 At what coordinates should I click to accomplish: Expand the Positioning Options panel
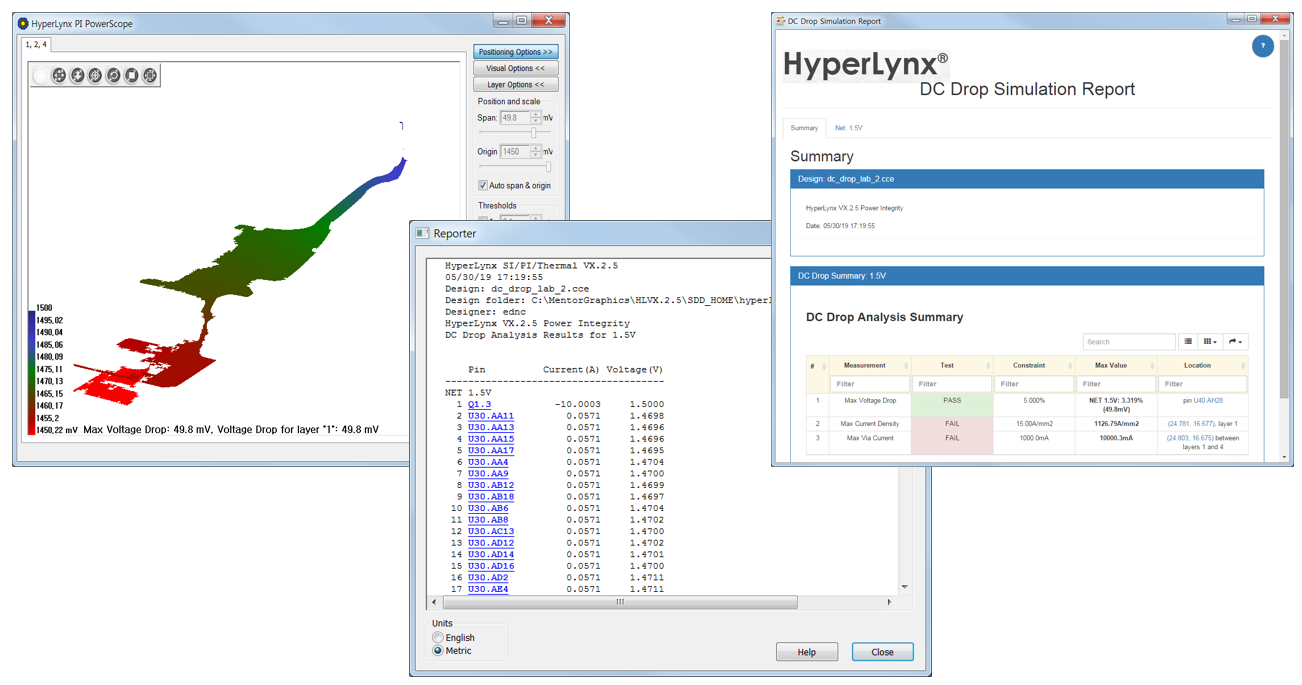(x=515, y=52)
